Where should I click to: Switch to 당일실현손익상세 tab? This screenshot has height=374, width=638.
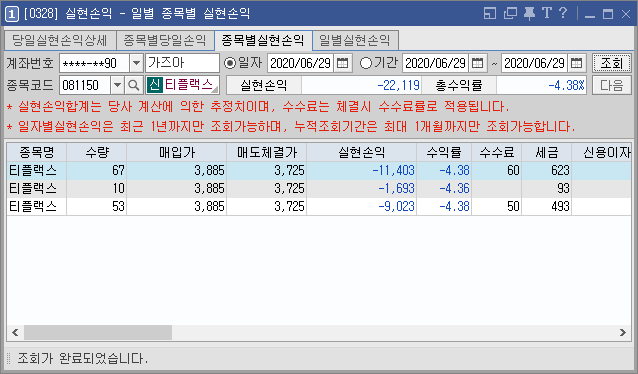pyautogui.click(x=60, y=40)
